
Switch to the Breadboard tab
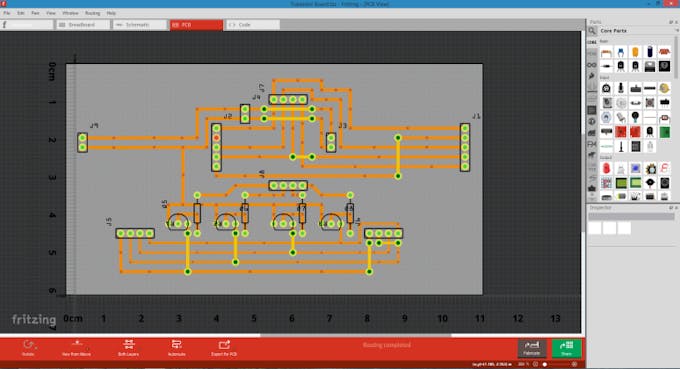pos(82,25)
